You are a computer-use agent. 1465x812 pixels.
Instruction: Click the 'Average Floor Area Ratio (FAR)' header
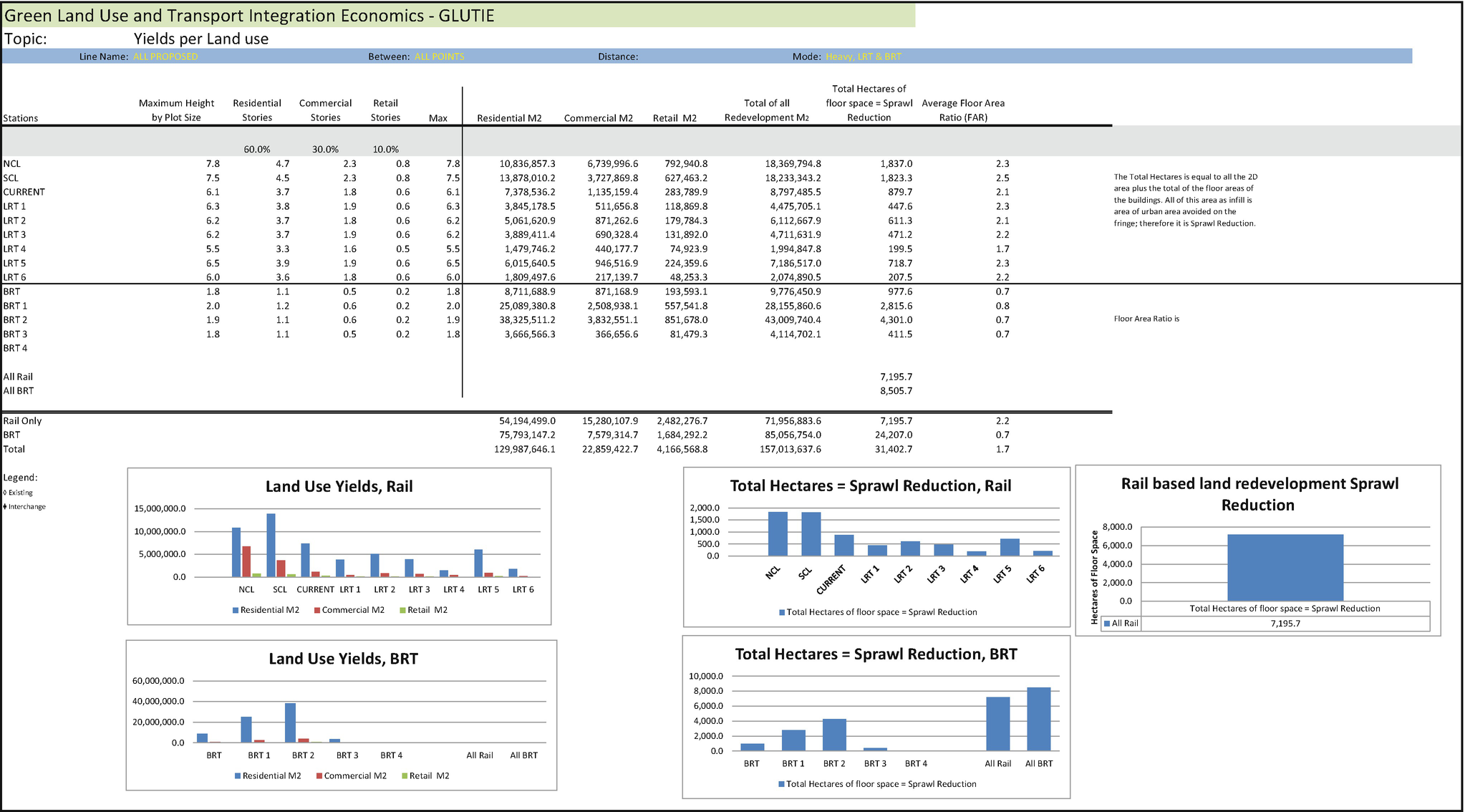coord(963,110)
